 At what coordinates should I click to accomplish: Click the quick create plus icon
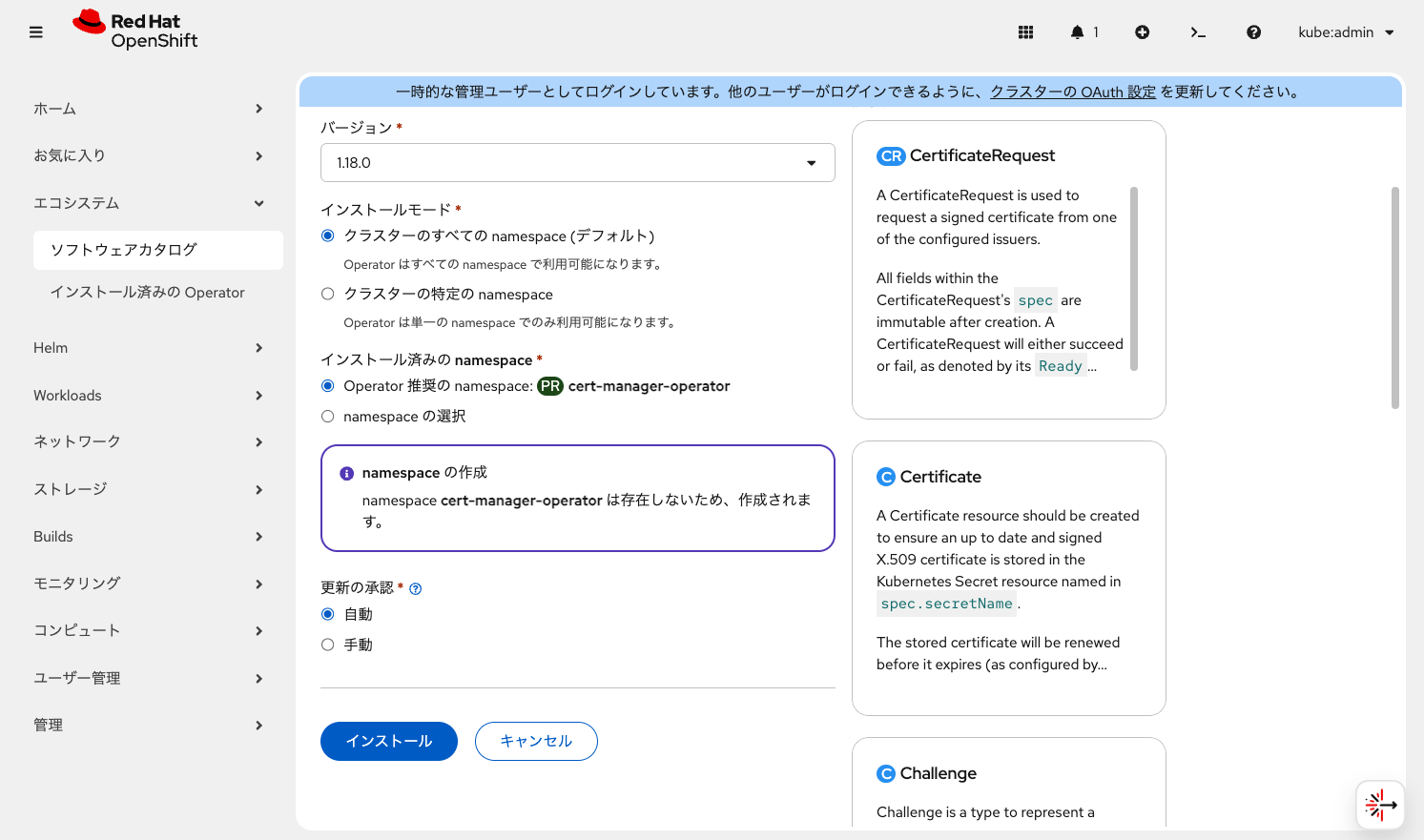[x=1142, y=31]
